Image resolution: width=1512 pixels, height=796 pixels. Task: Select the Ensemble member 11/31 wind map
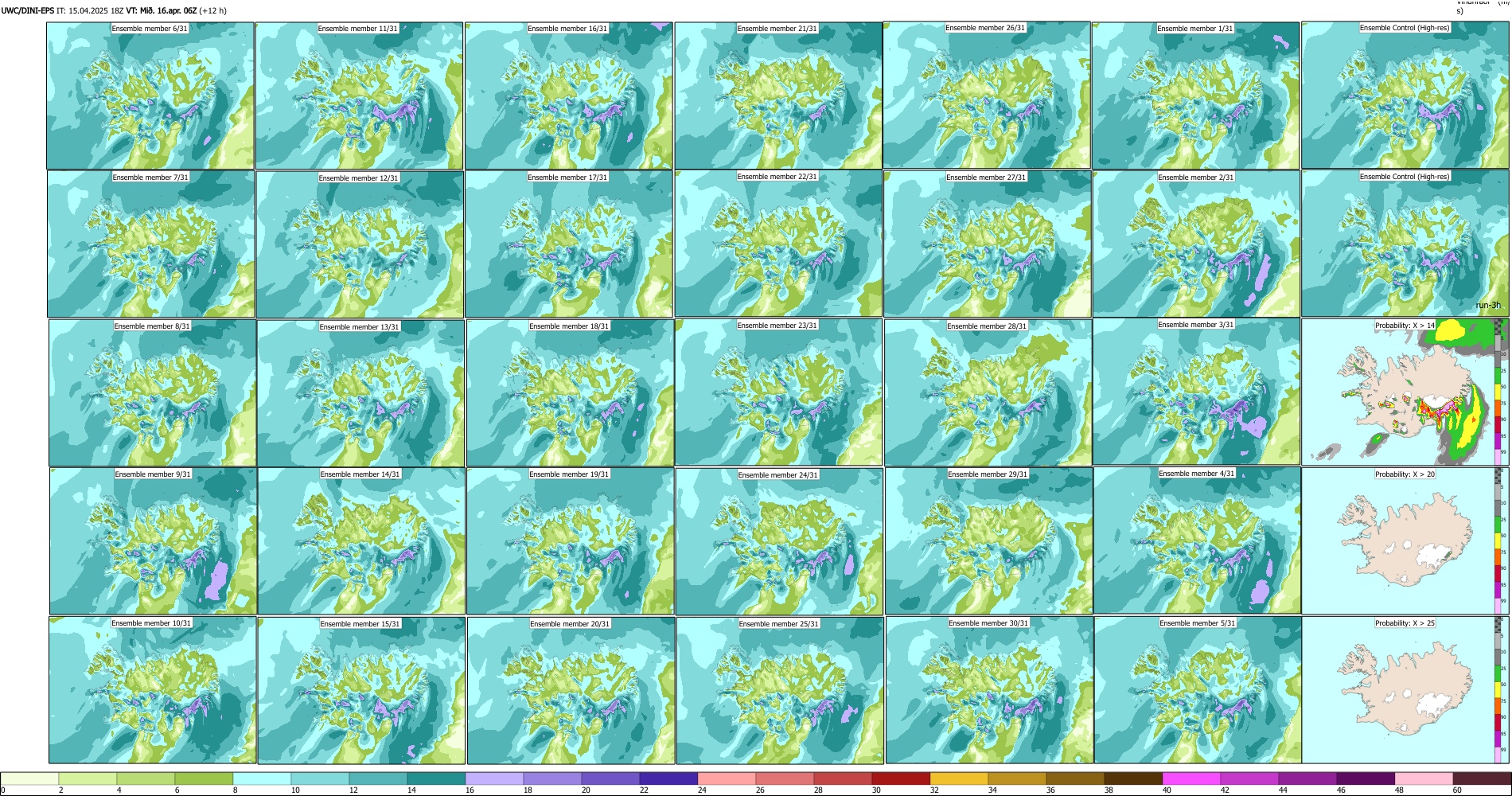click(x=359, y=96)
